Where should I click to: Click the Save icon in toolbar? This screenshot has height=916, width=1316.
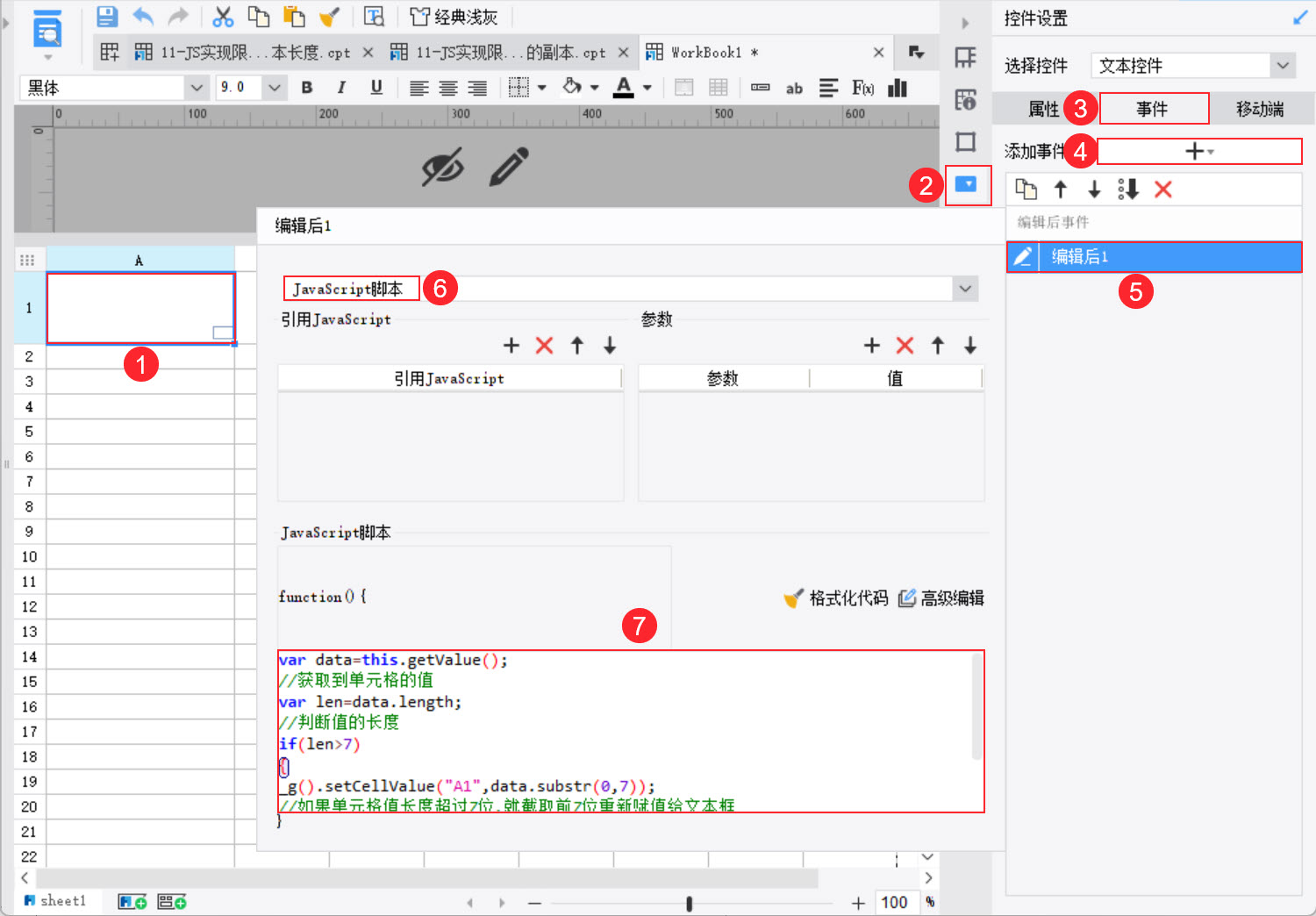pyautogui.click(x=107, y=16)
